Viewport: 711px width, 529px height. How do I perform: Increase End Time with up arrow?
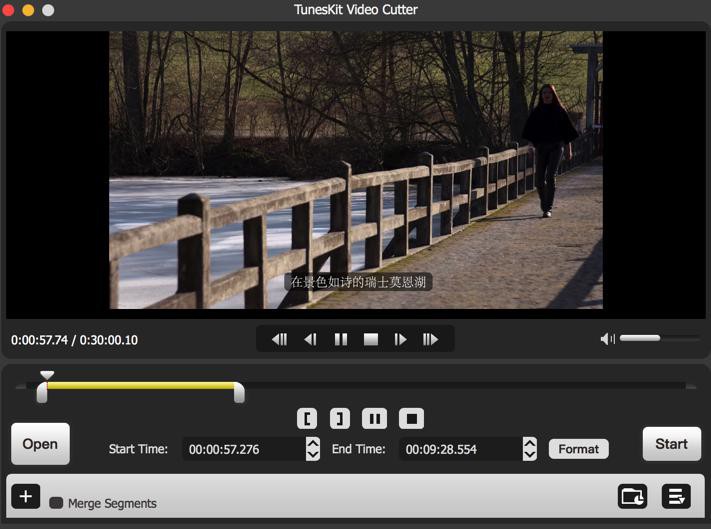pyautogui.click(x=530, y=443)
